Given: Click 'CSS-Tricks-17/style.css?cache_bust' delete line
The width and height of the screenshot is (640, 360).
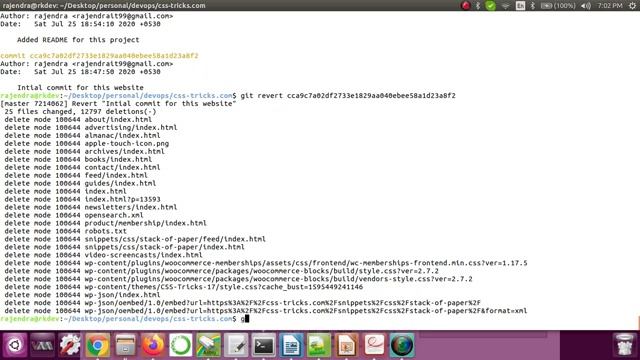Looking at the screenshot, I should point(184,287).
